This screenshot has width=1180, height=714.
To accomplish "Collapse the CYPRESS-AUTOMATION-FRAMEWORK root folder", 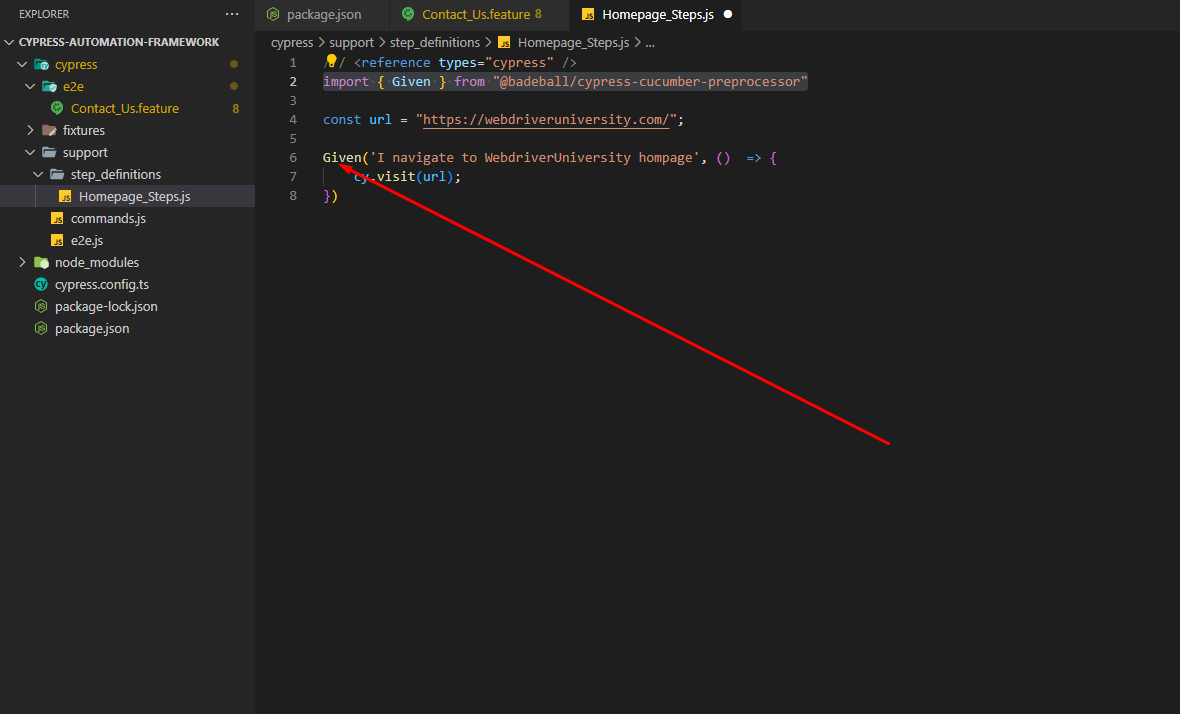I will click(x=9, y=42).
